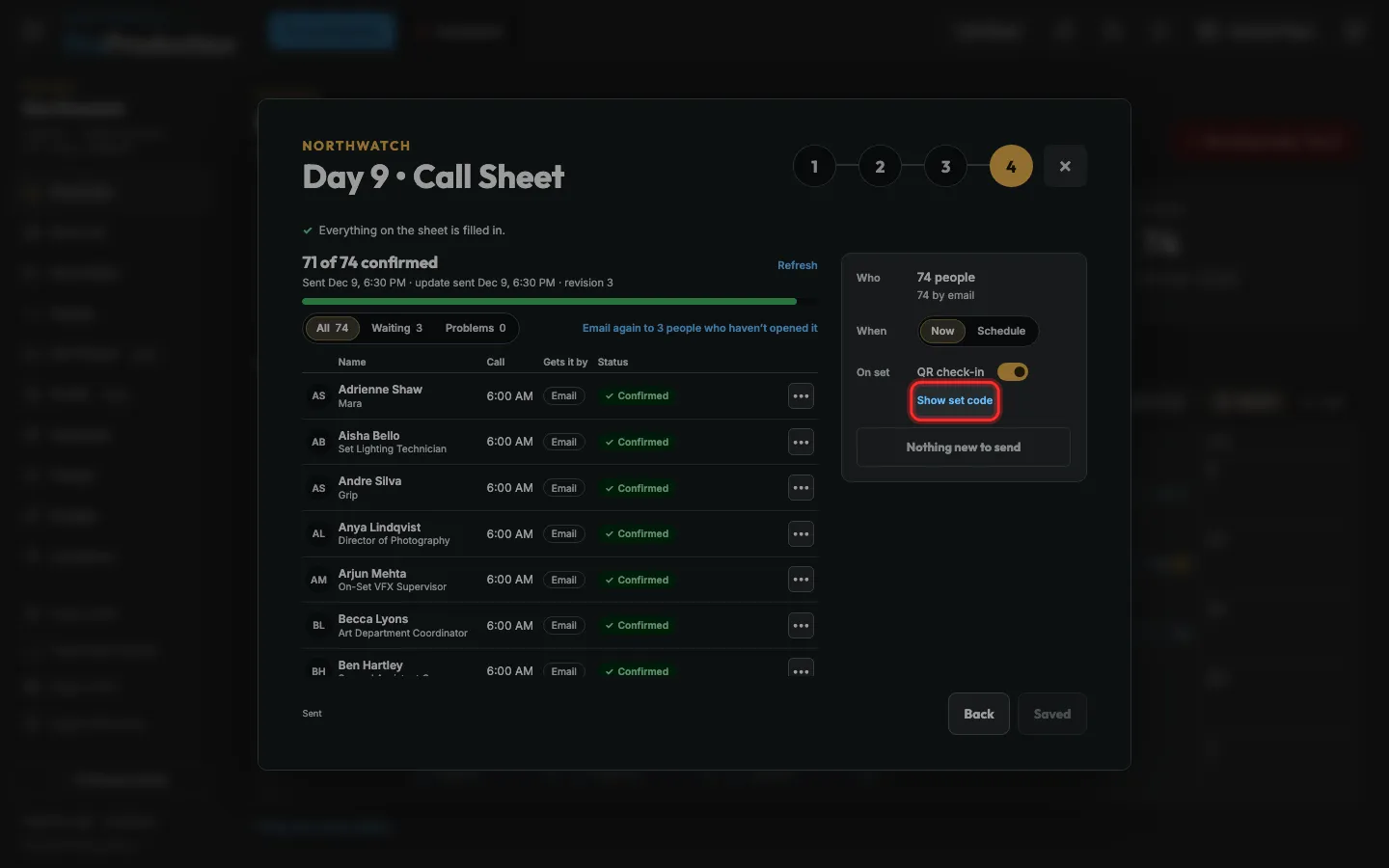Click '71 of 74 confirmed' heading
This screenshot has height=868, width=1389.
point(369,262)
